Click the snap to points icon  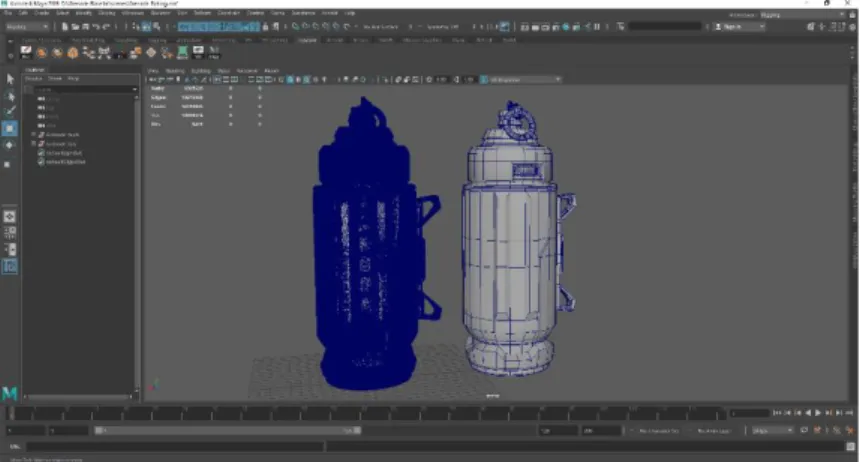click(316, 26)
